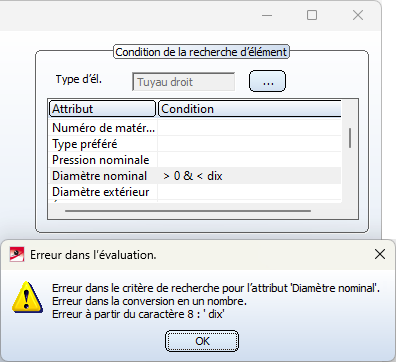Click the horizontal scrollbar under attribute list
This screenshot has height=362, width=396.
pos(188,211)
